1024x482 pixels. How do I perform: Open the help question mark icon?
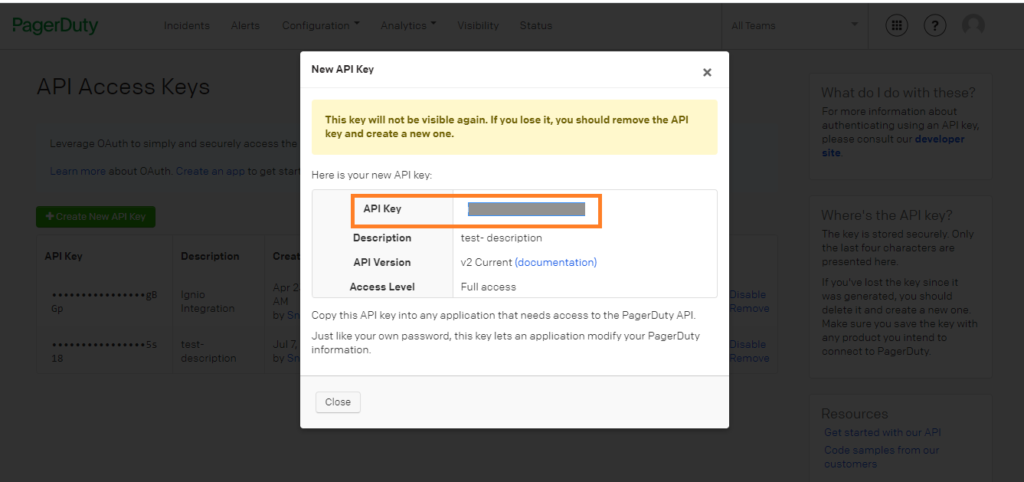click(x=935, y=26)
